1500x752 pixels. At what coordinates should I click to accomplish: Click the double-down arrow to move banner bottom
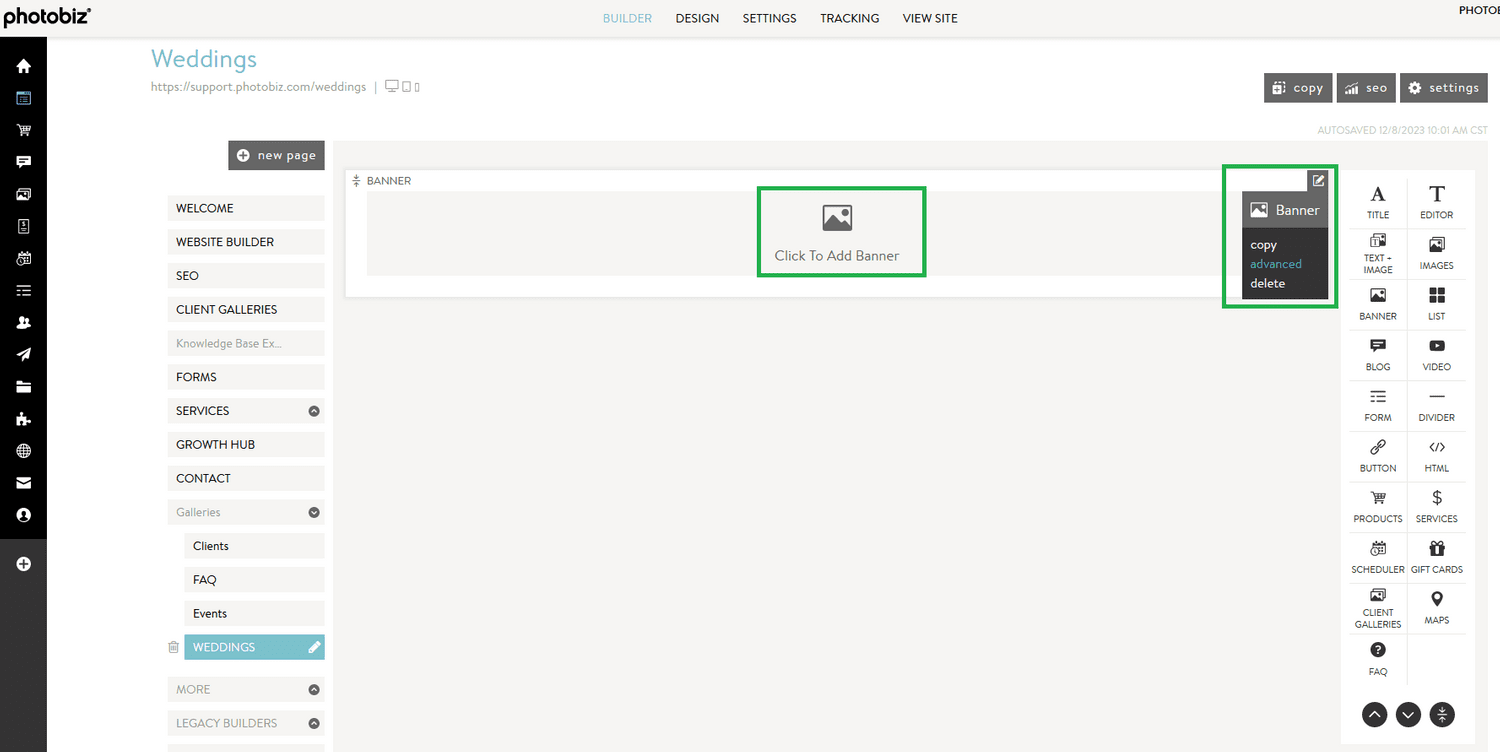tap(1441, 715)
